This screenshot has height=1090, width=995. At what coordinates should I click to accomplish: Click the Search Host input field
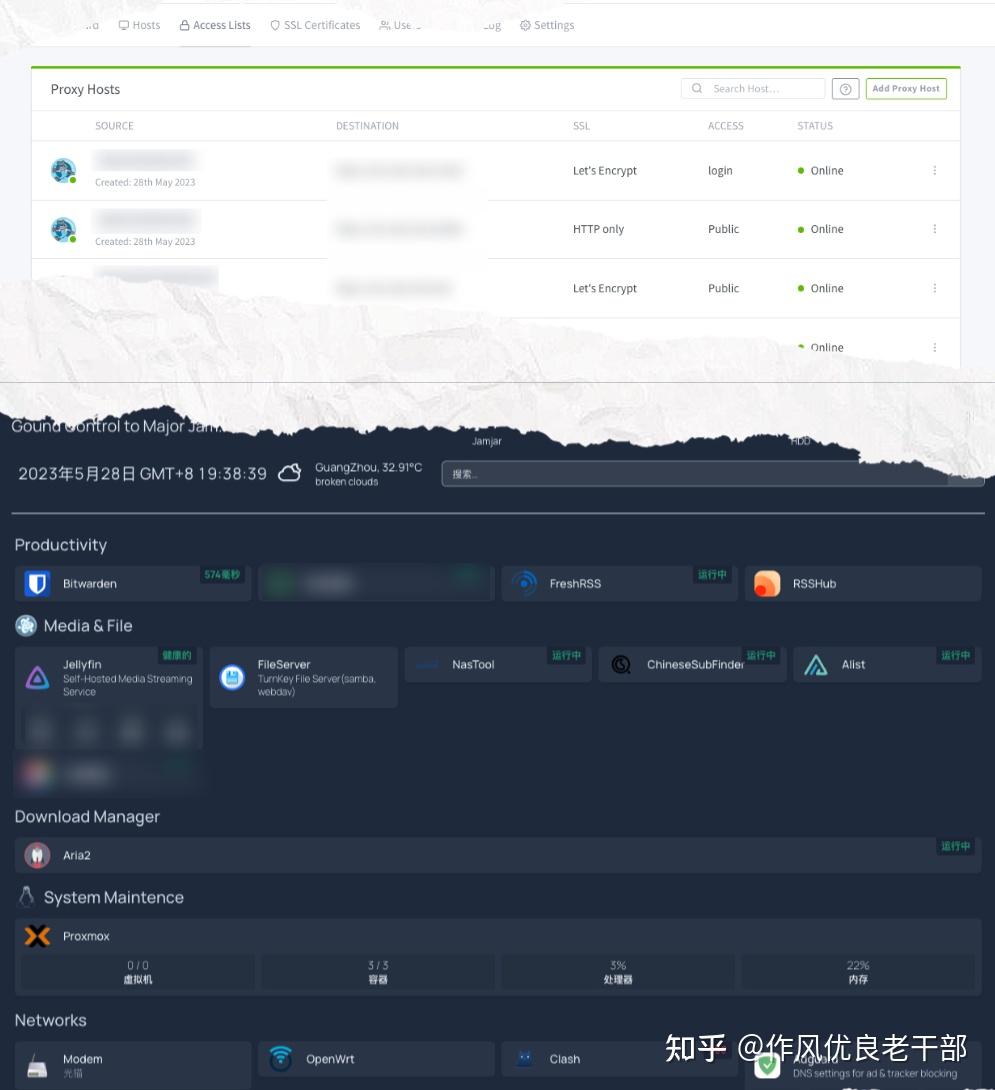click(x=753, y=88)
